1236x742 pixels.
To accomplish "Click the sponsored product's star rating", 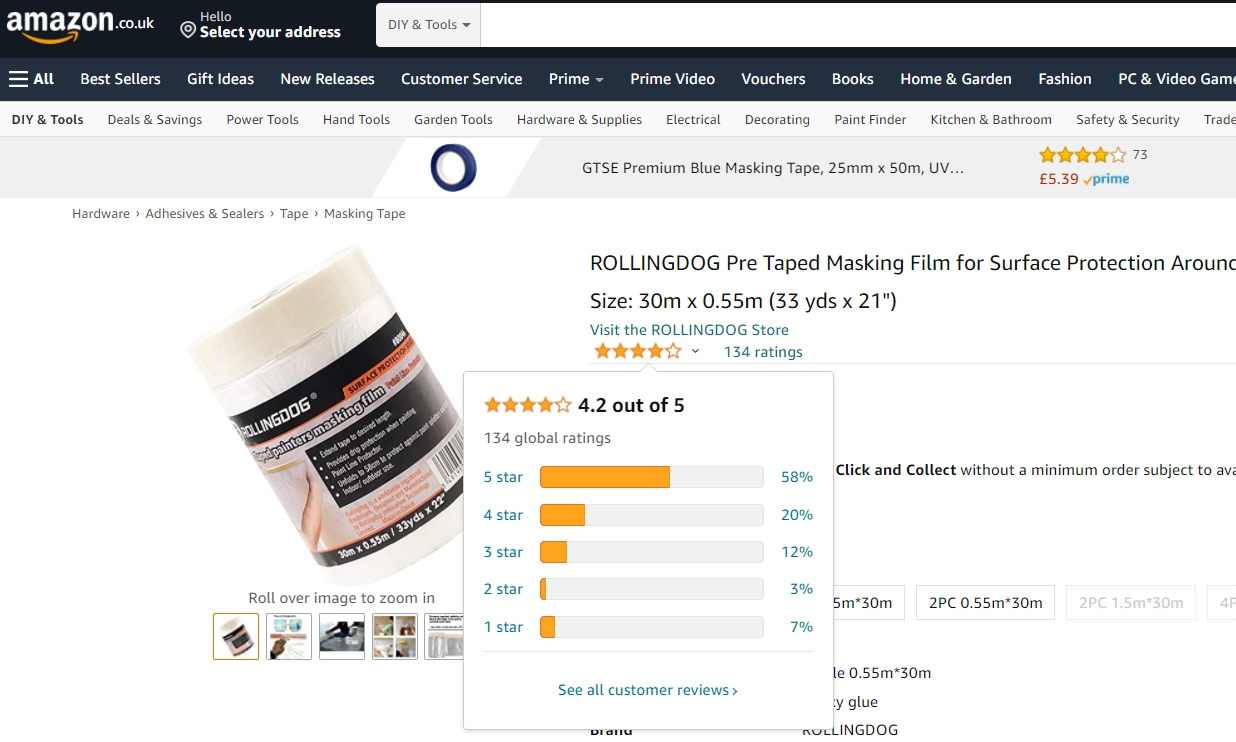I will (x=1082, y=155).
